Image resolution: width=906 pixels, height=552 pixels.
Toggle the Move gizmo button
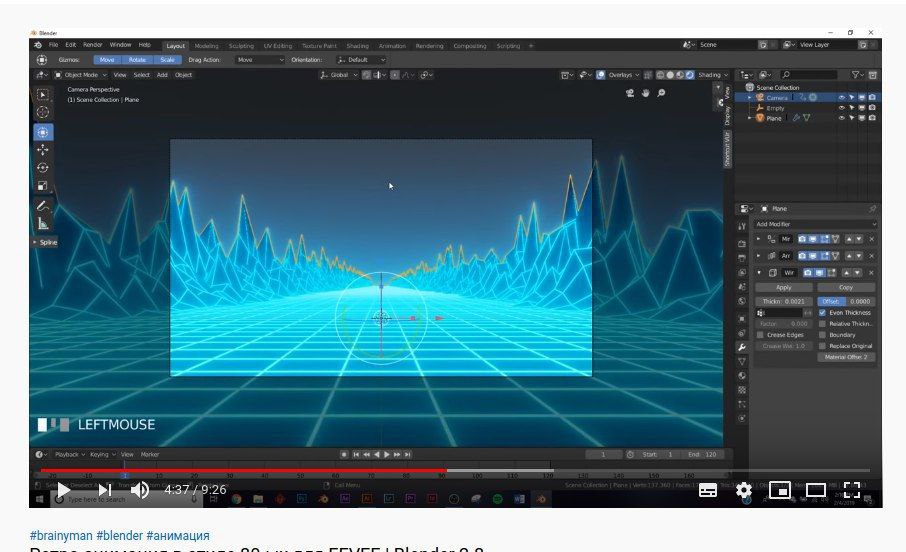107,60
